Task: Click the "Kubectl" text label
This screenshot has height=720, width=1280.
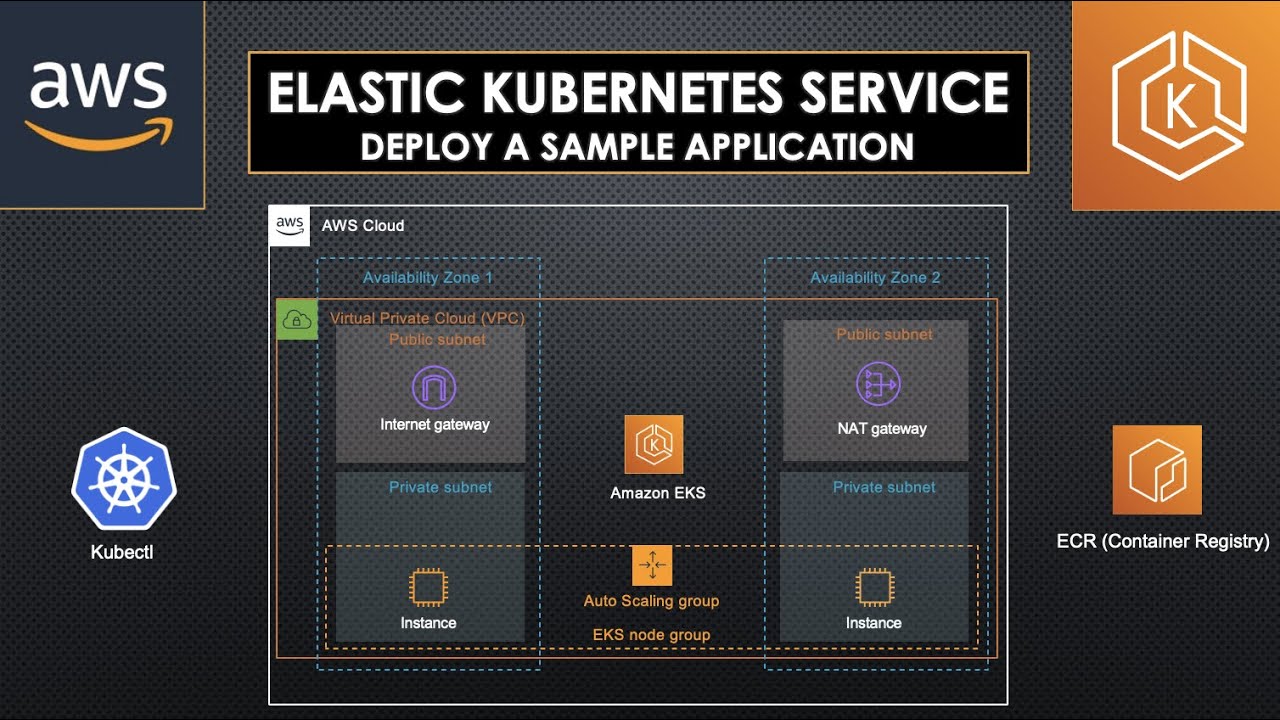Action: pyautogui.click(x=122, y=552)
